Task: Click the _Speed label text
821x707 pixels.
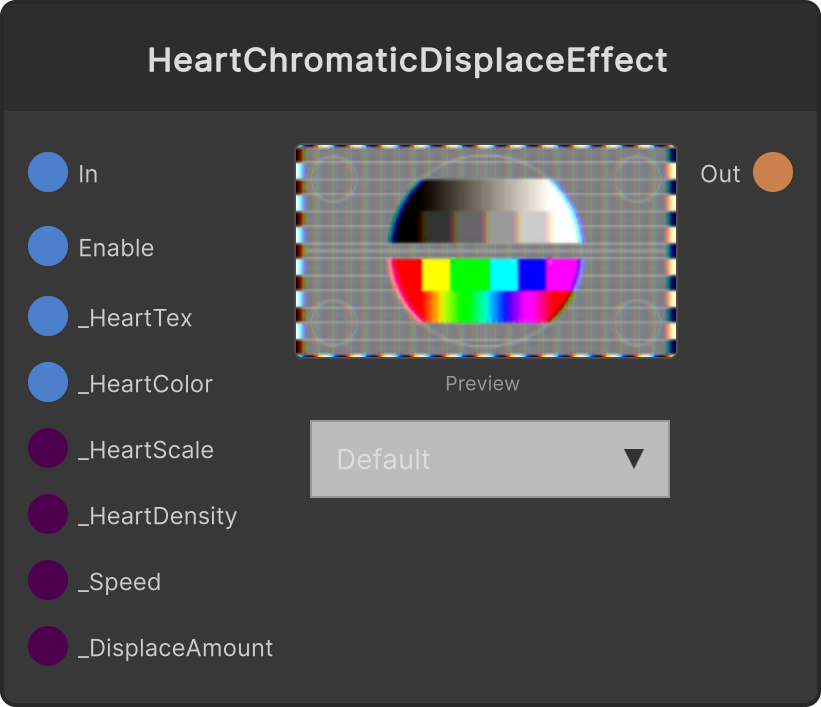Action: tap(120, 582)
